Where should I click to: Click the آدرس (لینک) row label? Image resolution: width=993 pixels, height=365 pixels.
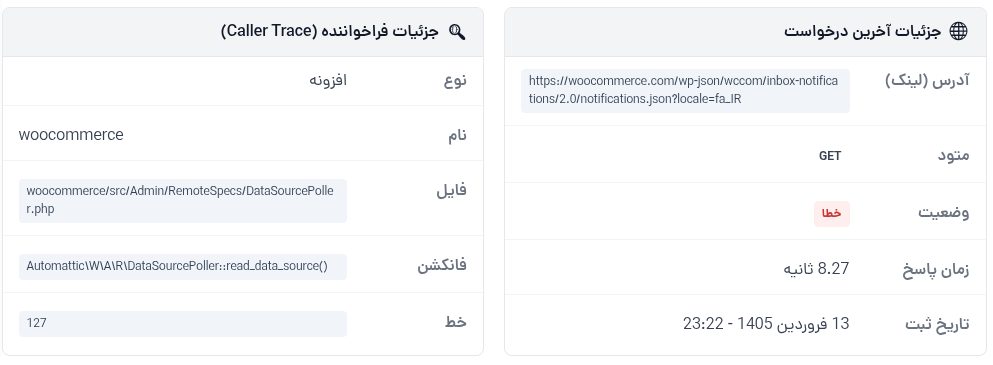coord(927,81)
